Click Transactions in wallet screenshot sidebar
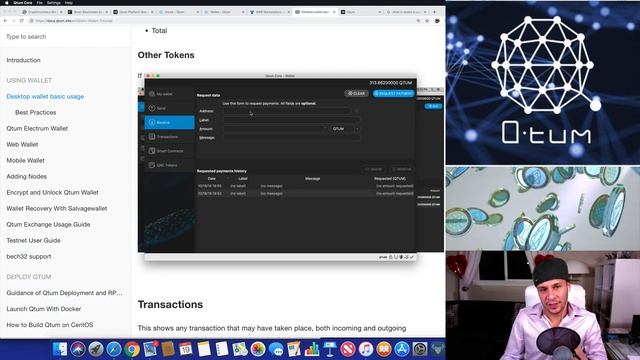 point(169,137)
